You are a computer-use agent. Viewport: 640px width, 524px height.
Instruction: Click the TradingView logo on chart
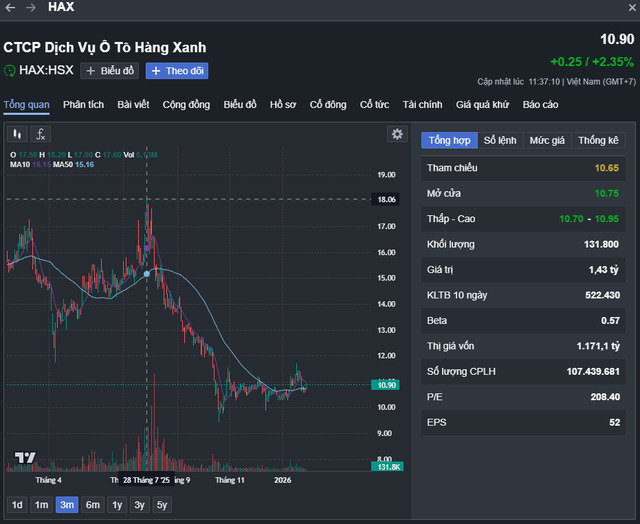click(x=25, y=458)
